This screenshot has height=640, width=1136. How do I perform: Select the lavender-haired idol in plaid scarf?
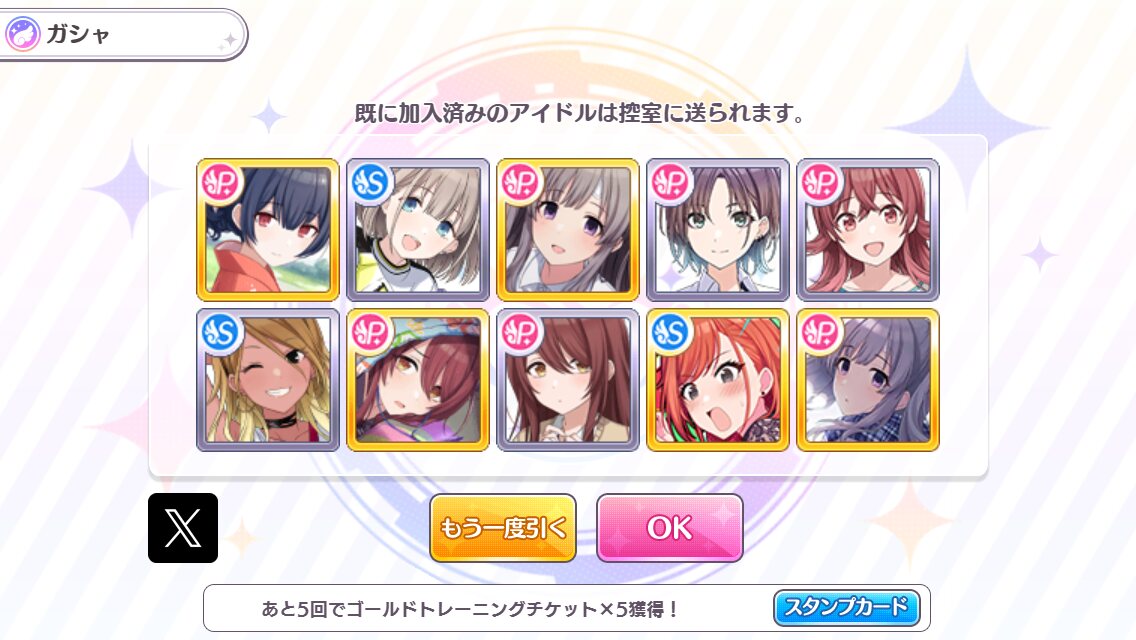click(868, 380)
